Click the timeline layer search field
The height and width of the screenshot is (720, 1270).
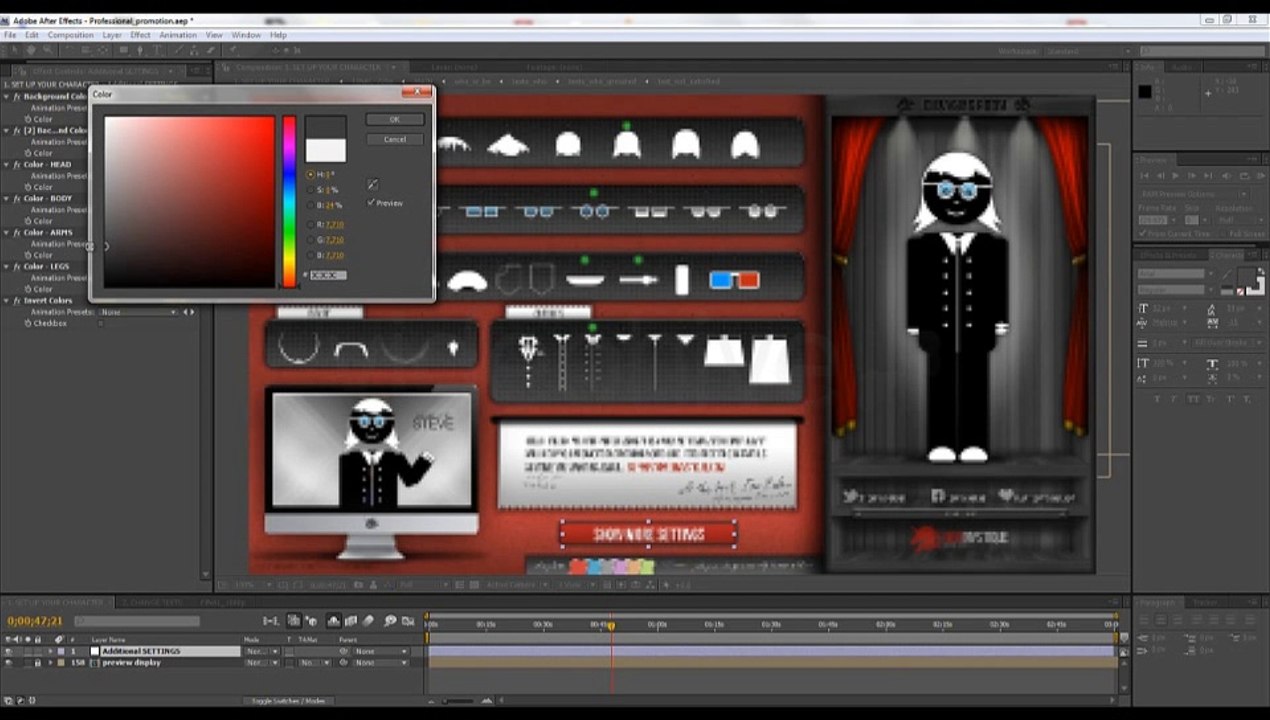[137, 621]
